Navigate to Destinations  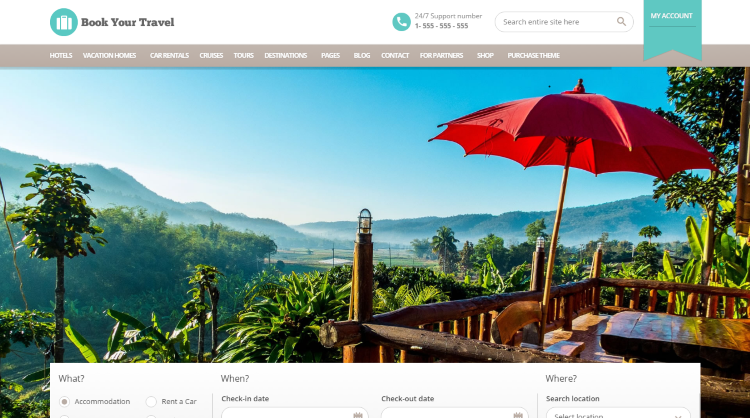[286, 55]
